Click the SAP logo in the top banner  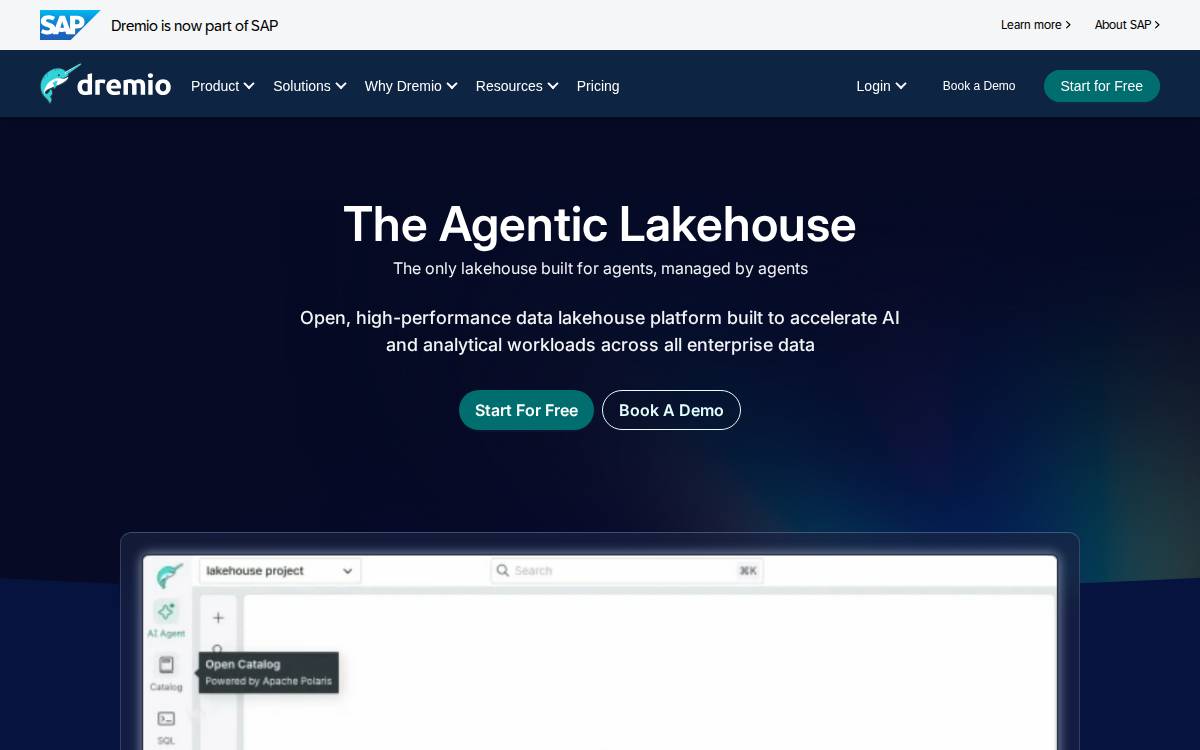pyautogui.click(x=70, y=25)
